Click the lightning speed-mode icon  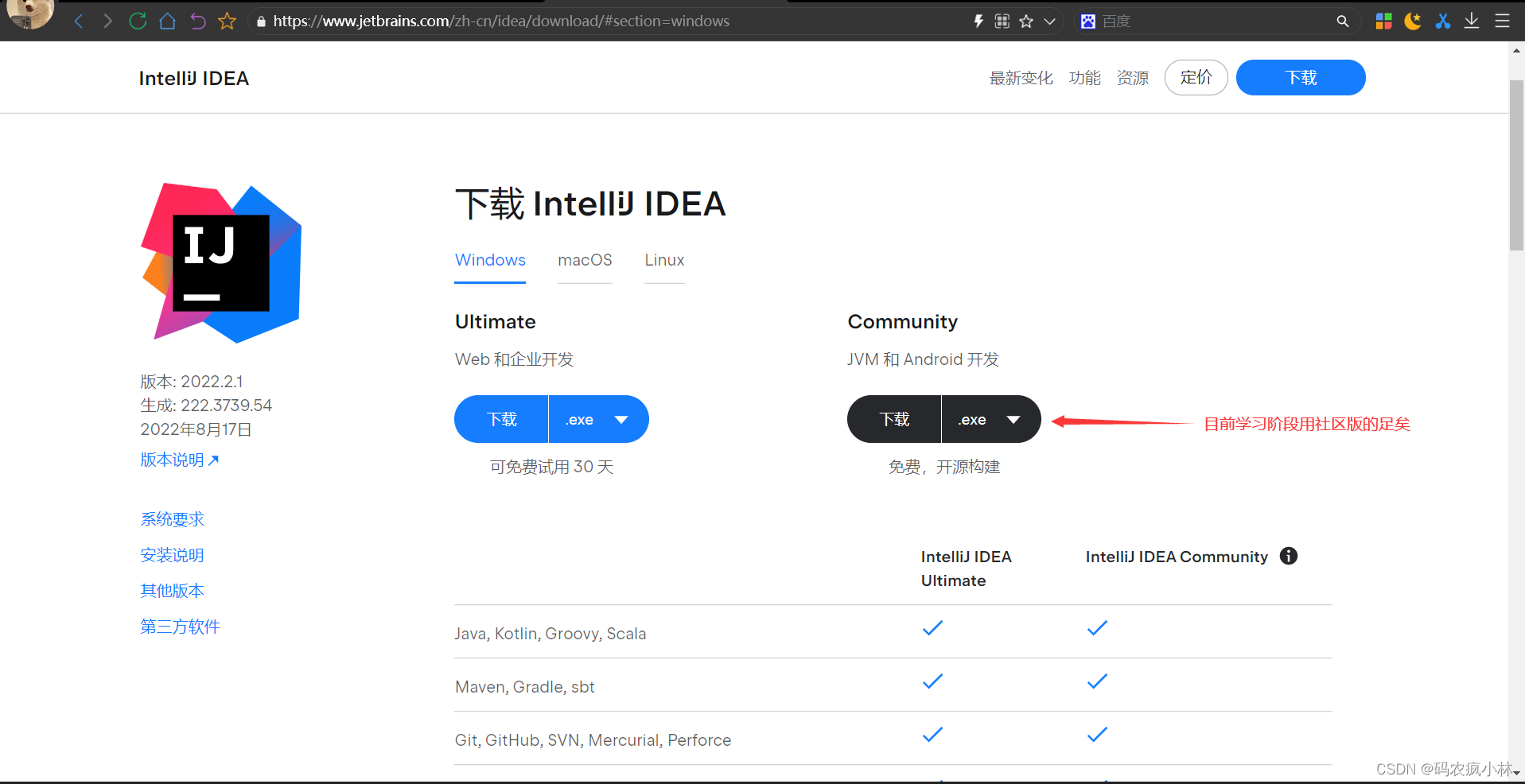978,21
